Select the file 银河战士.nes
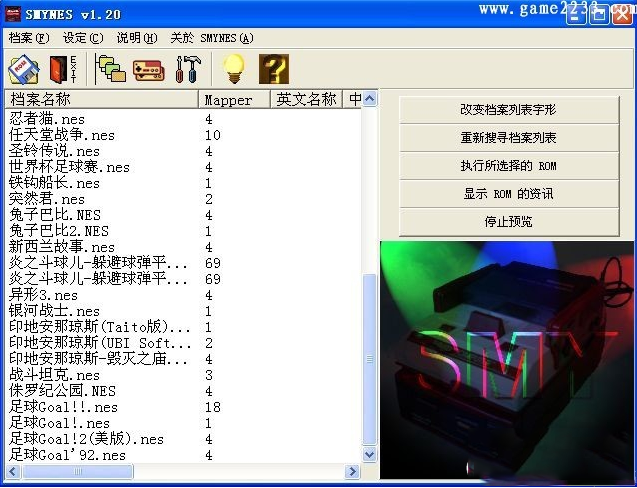 tap(54, 311)
